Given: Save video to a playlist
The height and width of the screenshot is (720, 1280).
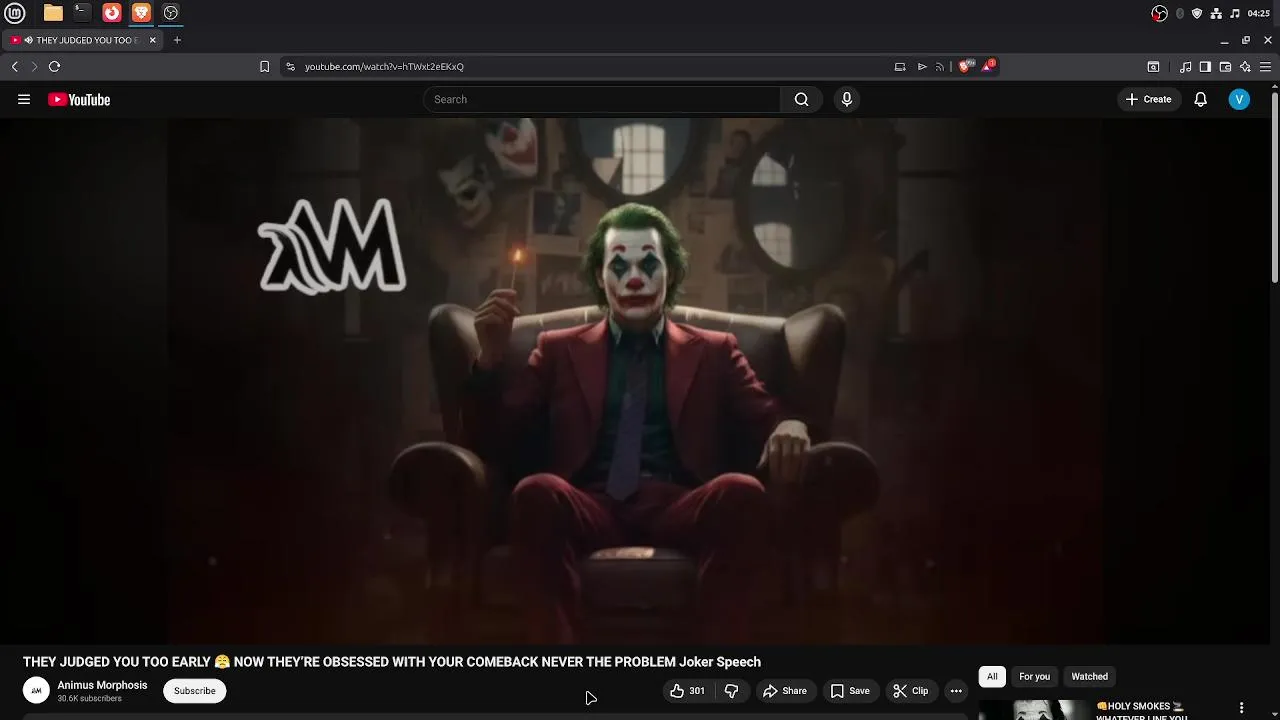Looking at the screenshot, I should [850, 691].
